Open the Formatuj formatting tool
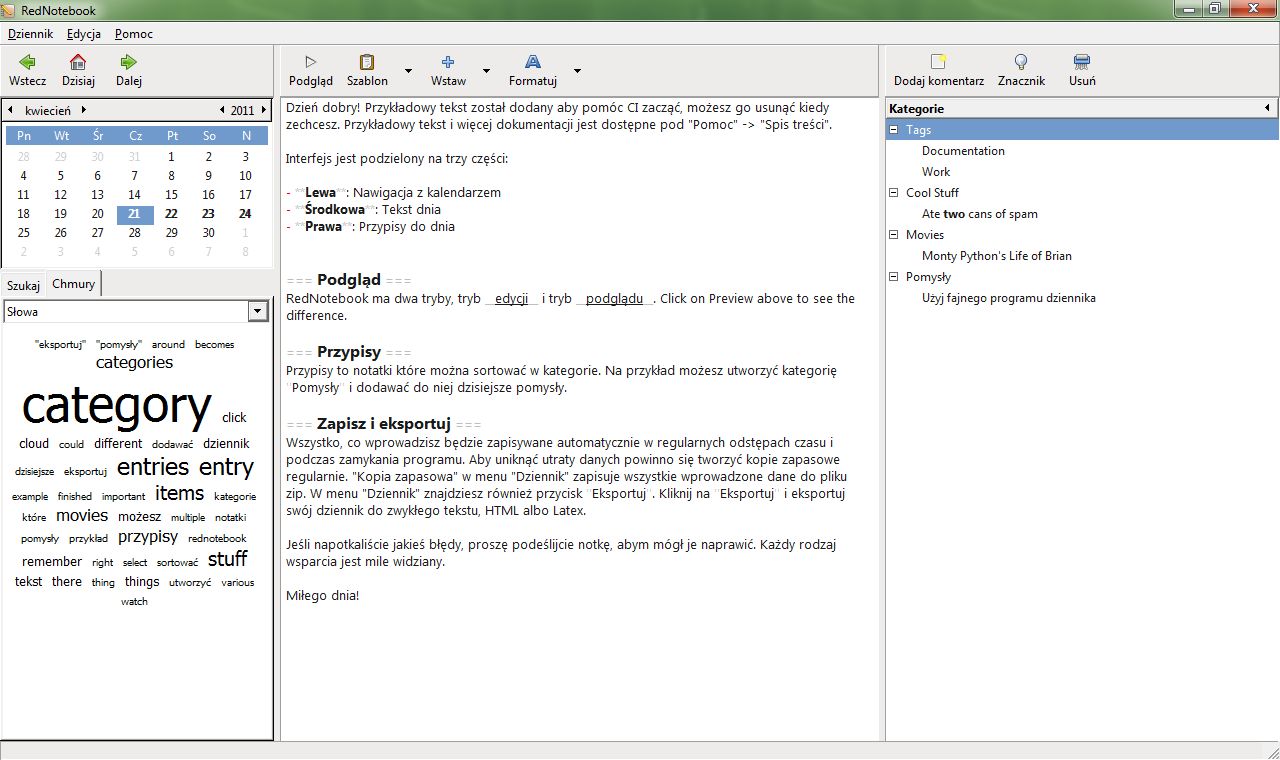Viewport: 1280px width, 760px height. point(532,70)
